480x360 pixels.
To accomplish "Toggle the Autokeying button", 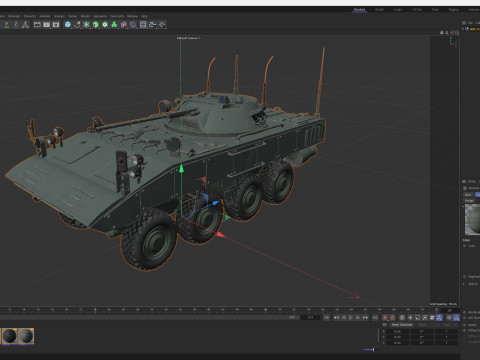I will click(392, 318).
